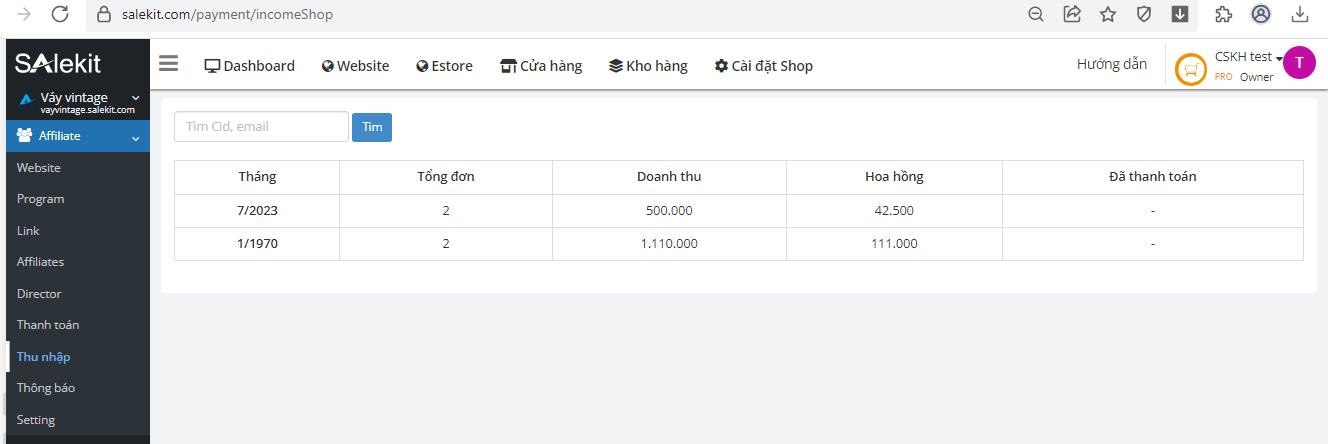
Task: Open browser downloads icon
Action: pyautogui.click(x=1300, y=14)
